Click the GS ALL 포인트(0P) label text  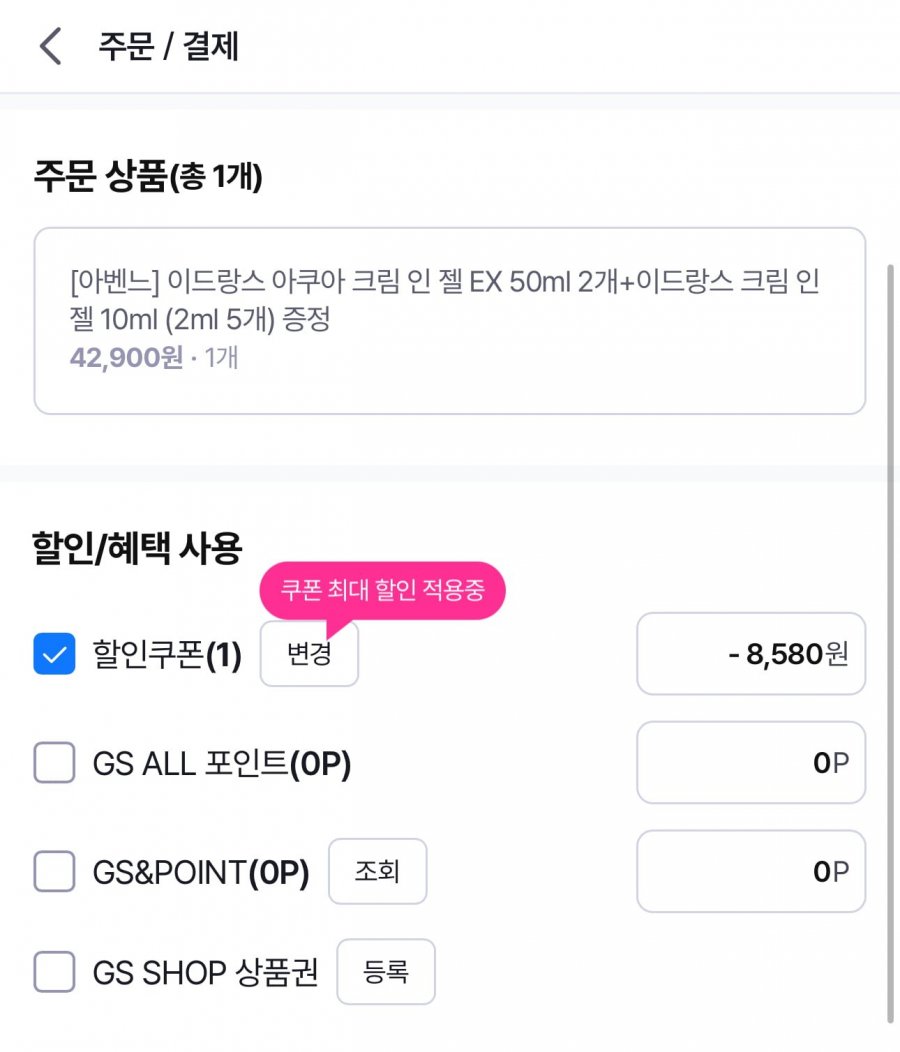point(221,765)
